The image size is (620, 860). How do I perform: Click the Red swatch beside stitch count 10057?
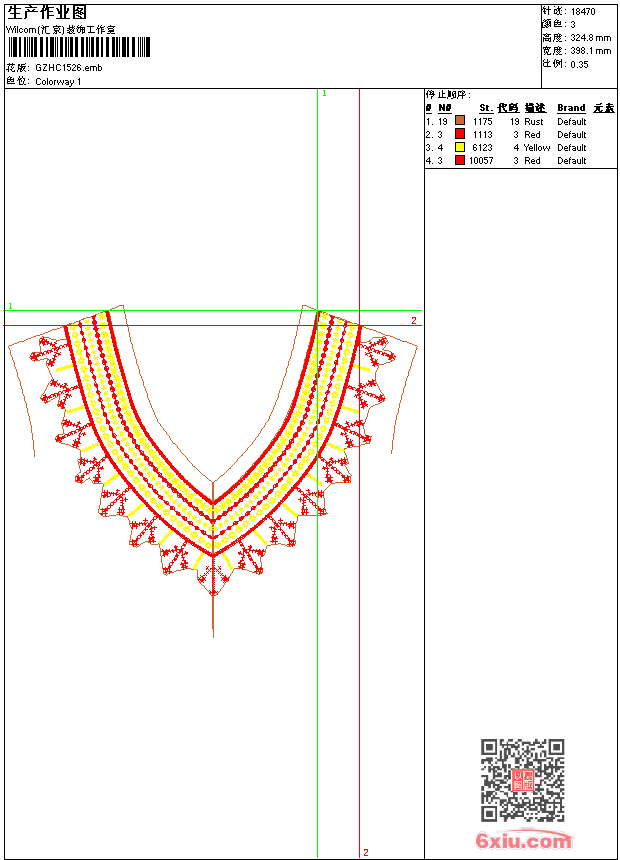pyautogui.click(x=460, y=160)
